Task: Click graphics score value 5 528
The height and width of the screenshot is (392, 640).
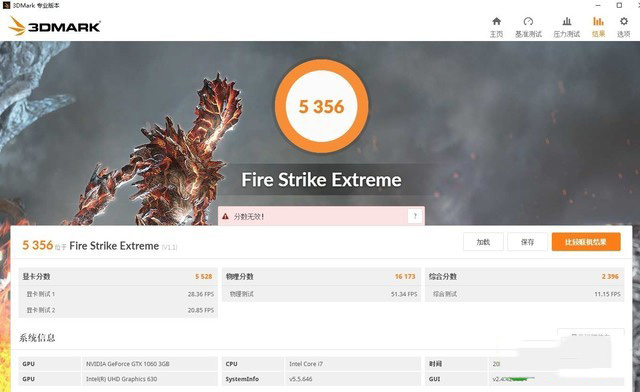Action: point(203,276)
